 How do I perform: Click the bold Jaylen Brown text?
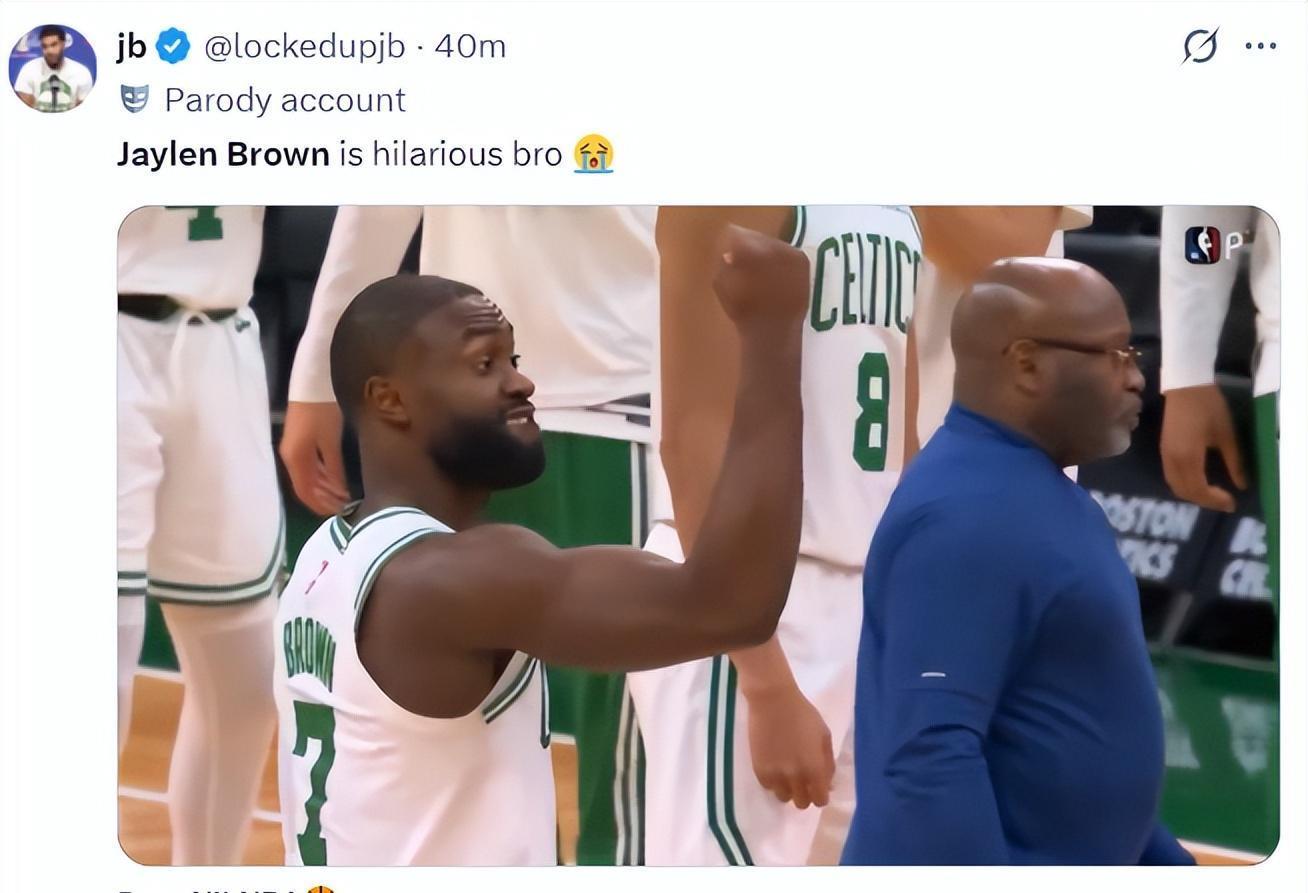(x=223, y=154)
